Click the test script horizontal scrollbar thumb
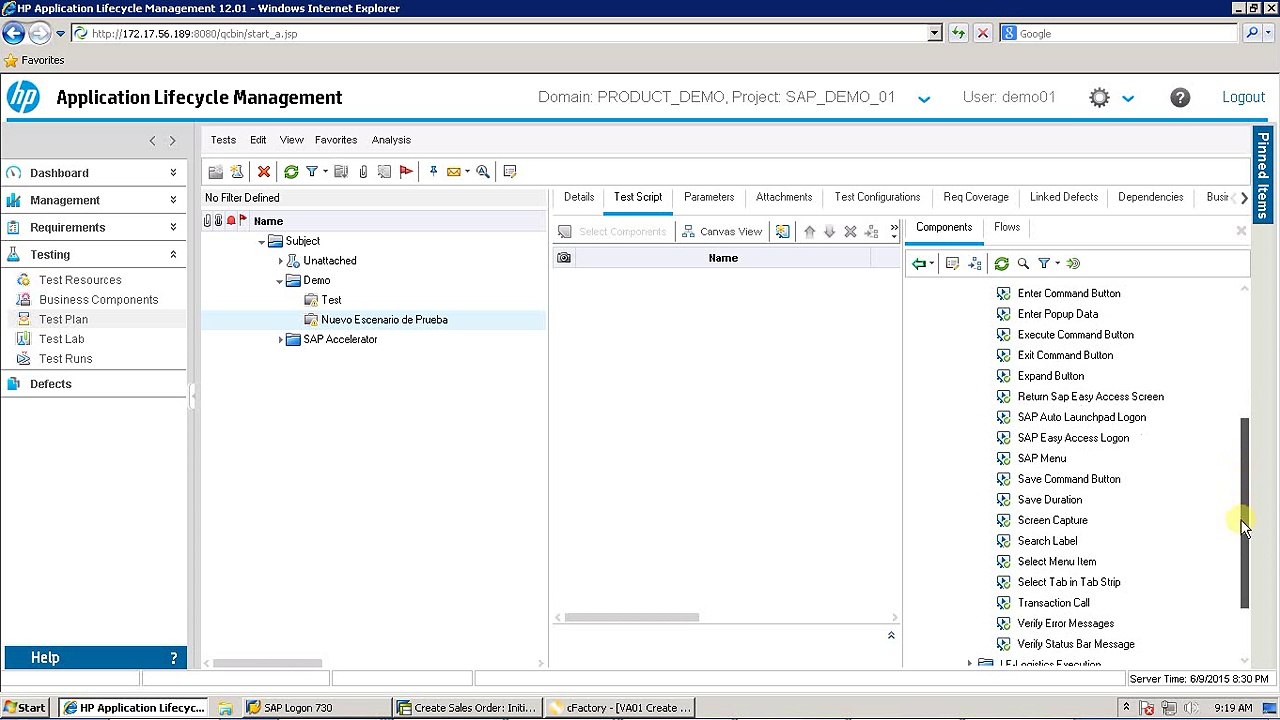This screenshot has height=720, width=1280. pyautogui.click(x=632, y=617)
